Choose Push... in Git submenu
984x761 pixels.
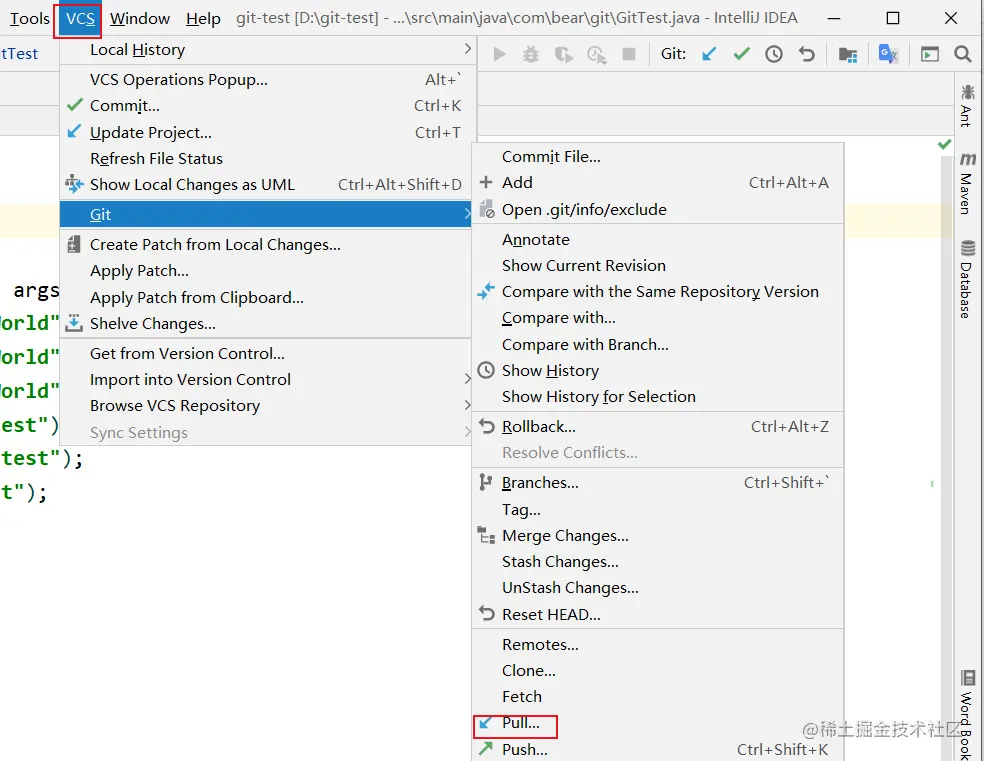658,749
